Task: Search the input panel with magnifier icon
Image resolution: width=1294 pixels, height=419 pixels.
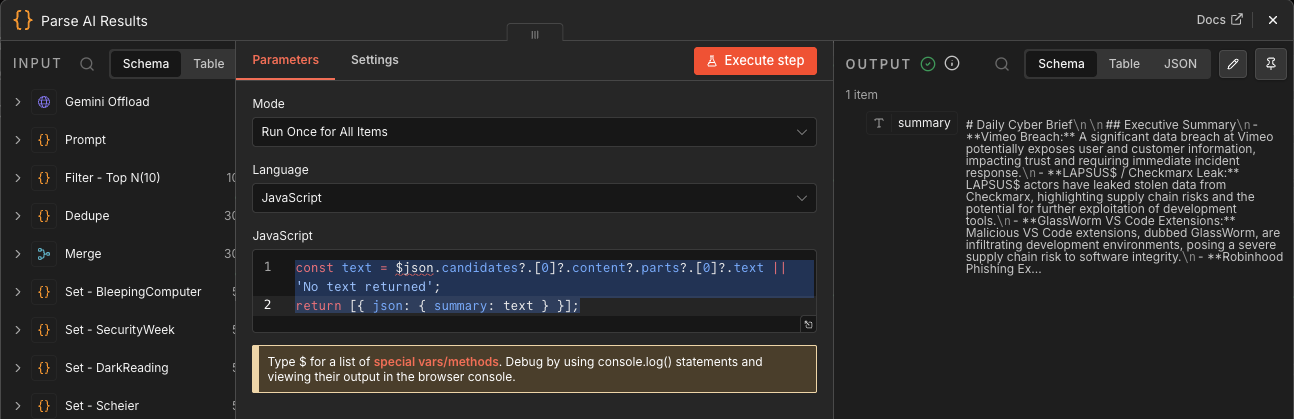Action: coord(87,64)
